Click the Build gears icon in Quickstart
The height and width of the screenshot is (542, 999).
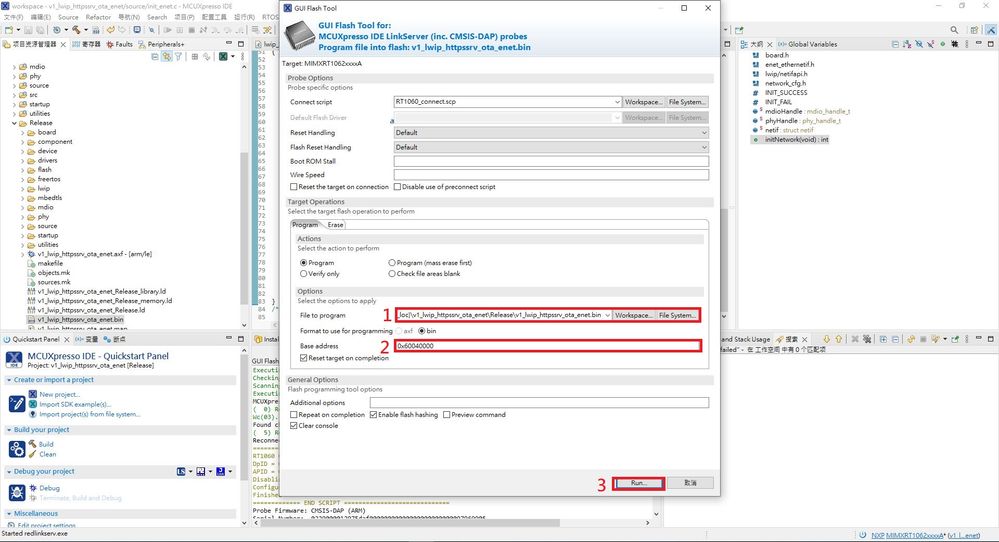[17, 449]
